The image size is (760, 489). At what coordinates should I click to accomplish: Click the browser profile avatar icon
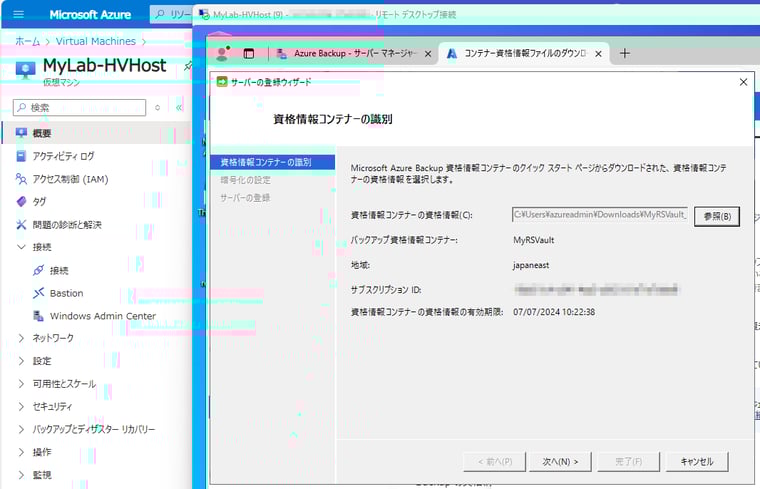(x=222, y=53)
